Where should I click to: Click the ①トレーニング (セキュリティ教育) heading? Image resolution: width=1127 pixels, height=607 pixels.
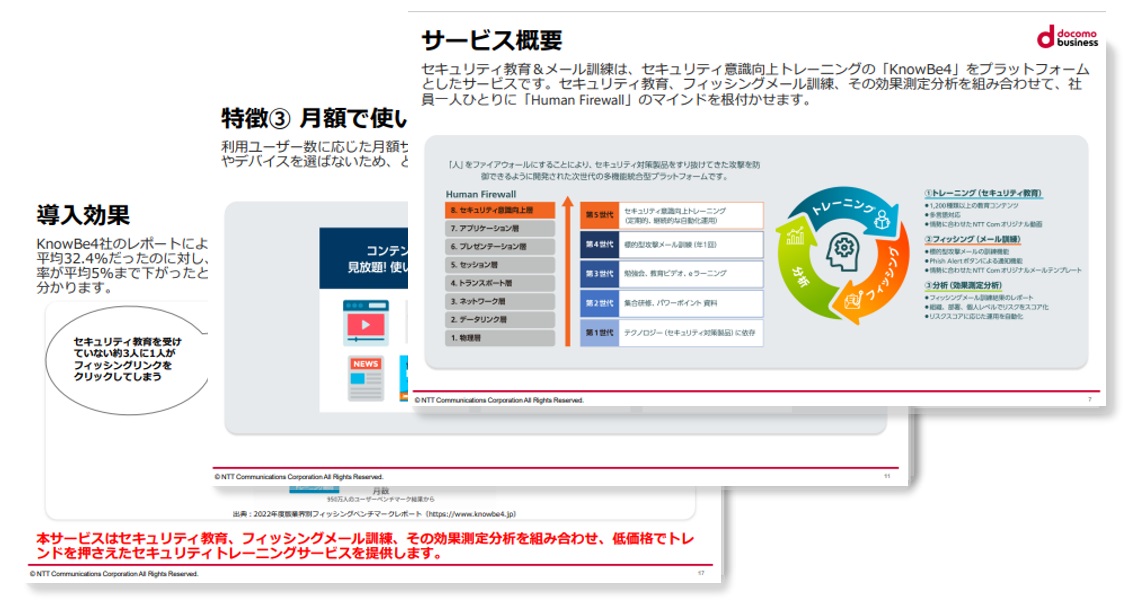pyautogui.click(x=983, y=193)
